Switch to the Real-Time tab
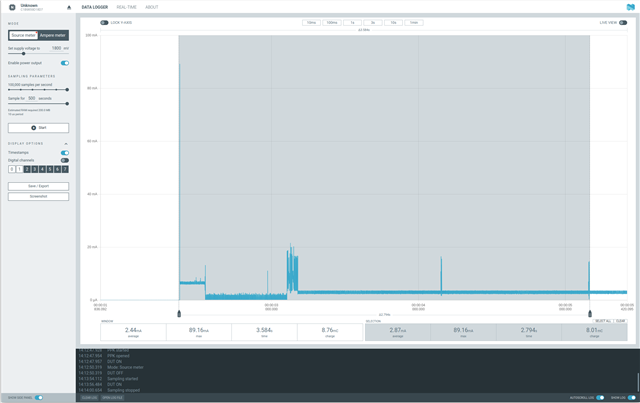 click(126, 7)
